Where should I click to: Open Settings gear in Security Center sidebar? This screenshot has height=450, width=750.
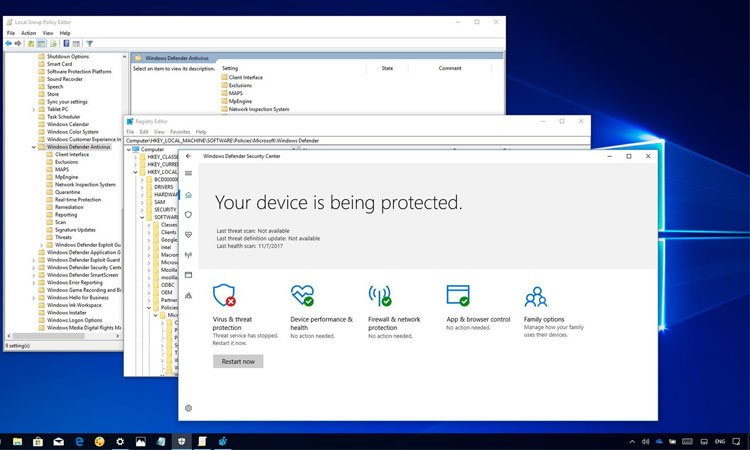click(188, 408)
